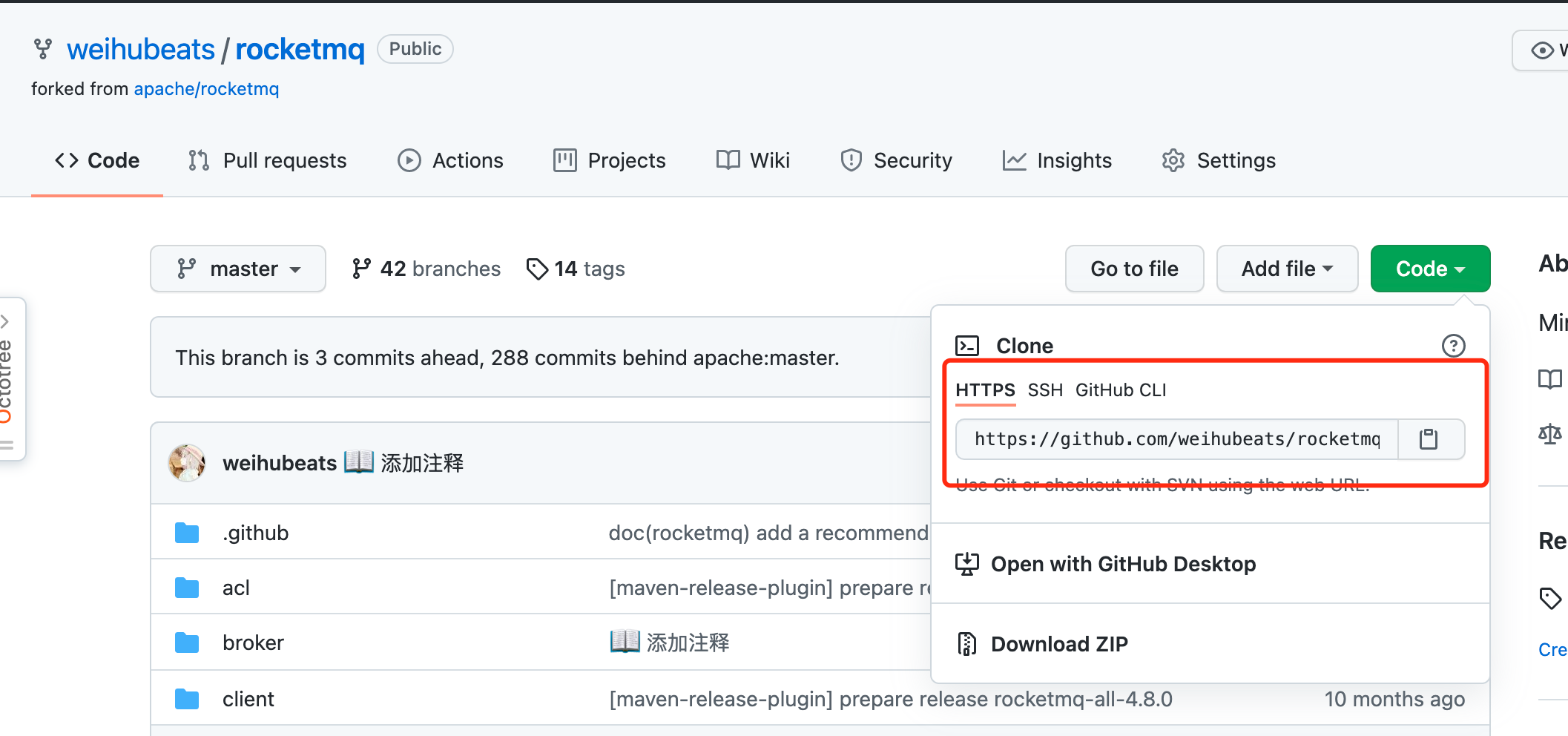Click the clone URL text field
Image resolution: width=1568 pixels, height=736 pixels.
pos(1177,439)
